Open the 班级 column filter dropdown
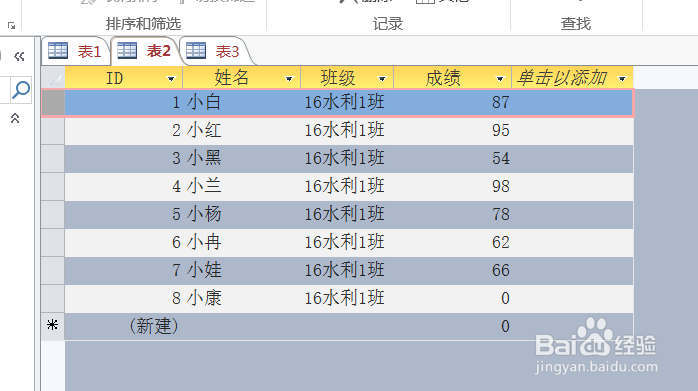This screenshot has height=391, width=698. 382,79
